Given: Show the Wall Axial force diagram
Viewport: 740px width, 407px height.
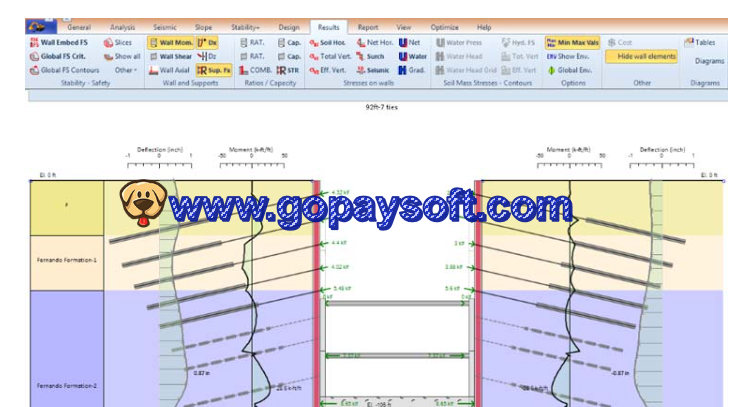Looking at the screenshot, I should coord(168,71).
